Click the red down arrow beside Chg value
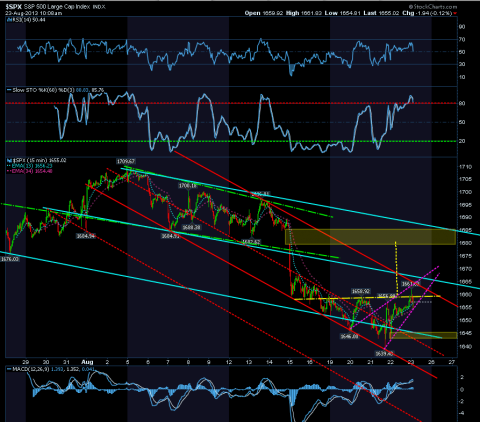Image resolution: width=480 pixels, height=422 pixels. click(455, 13)
